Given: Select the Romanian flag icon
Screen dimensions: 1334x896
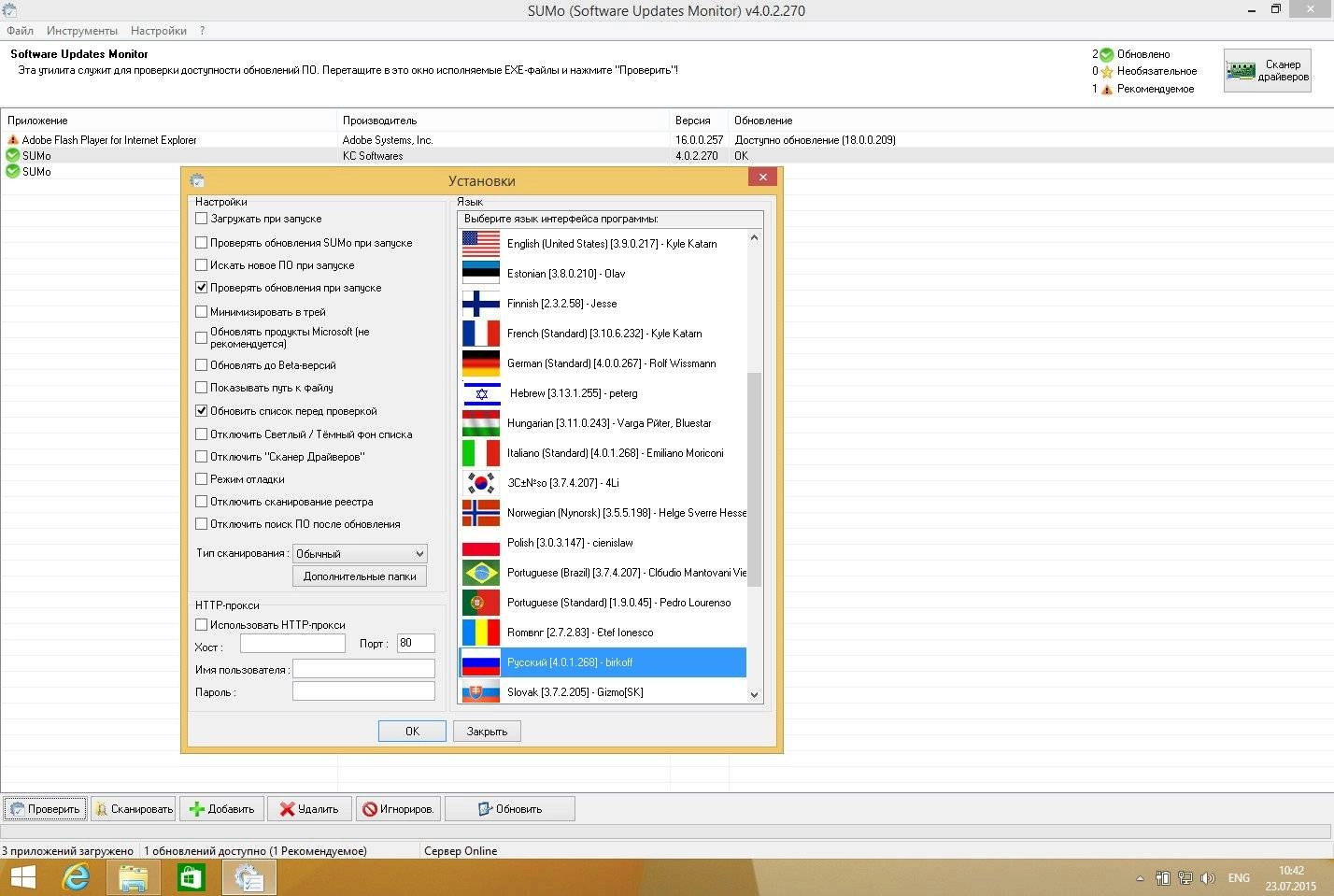Looking at the screenshot, I should click(481, 632).
